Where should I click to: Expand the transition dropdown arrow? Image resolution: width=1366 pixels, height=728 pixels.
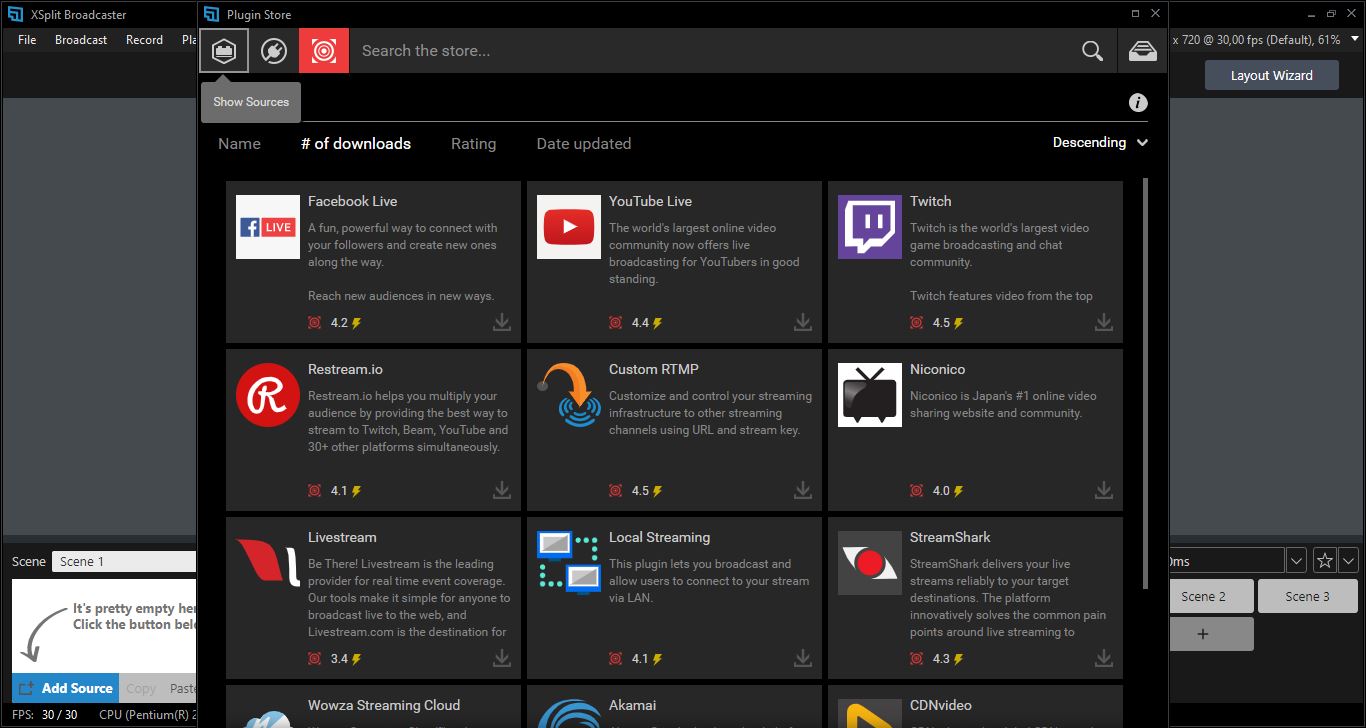(x=1296, y=561)
